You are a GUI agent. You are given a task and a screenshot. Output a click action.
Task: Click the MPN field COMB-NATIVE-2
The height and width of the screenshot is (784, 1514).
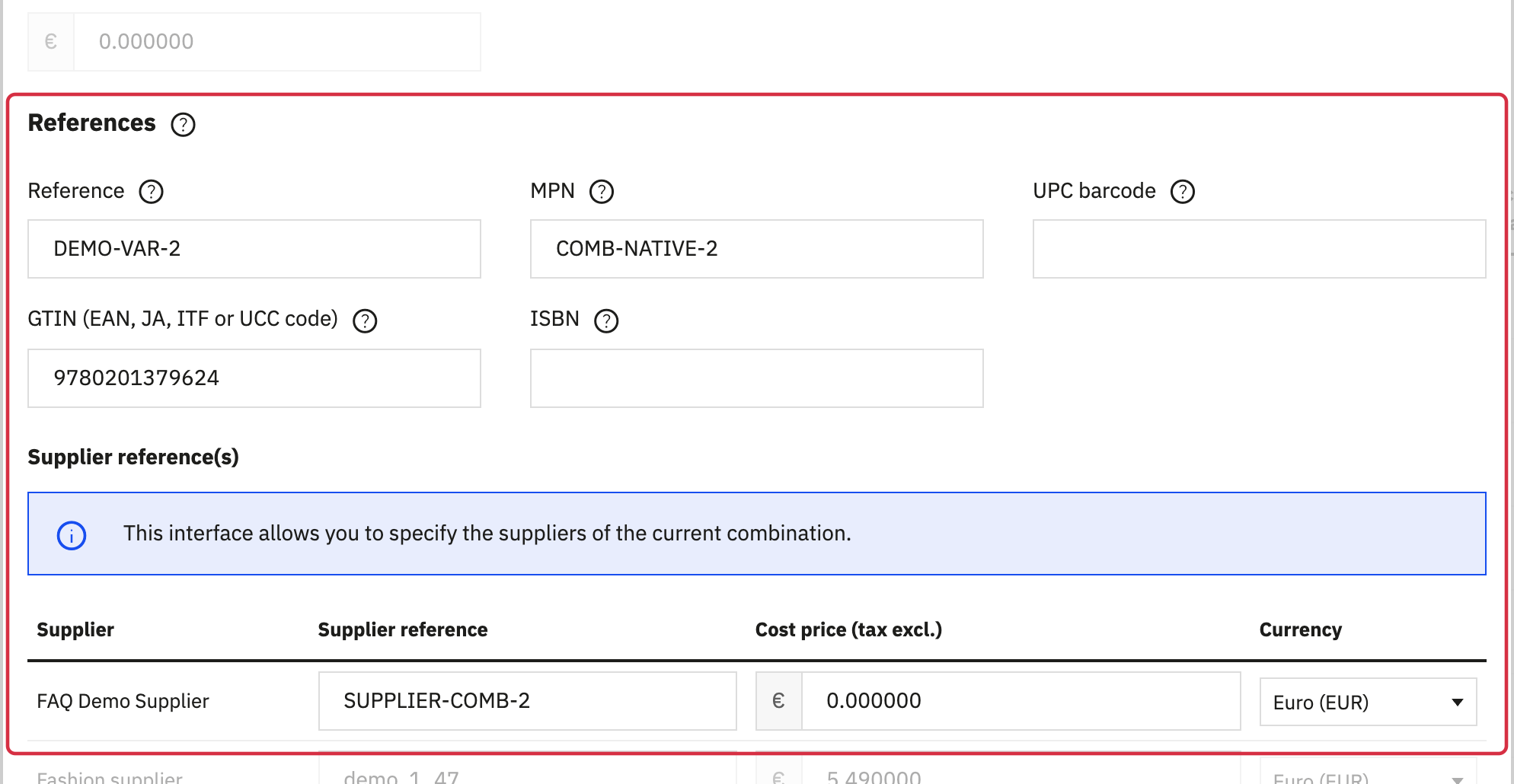click(x=757, y=249)
